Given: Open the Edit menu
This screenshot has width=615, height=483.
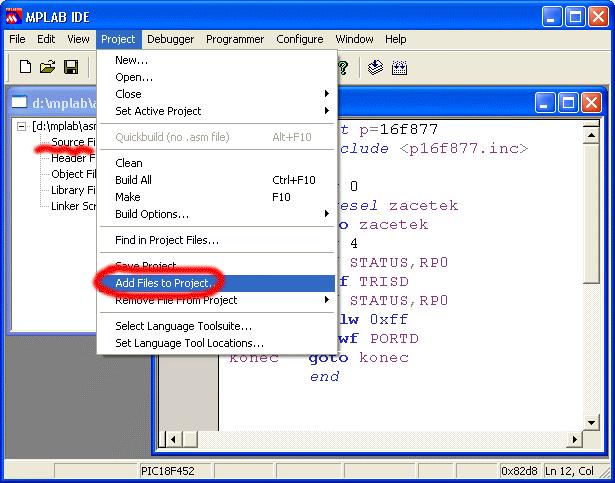Looking at the screenshot, I should [x=46, y=39].
